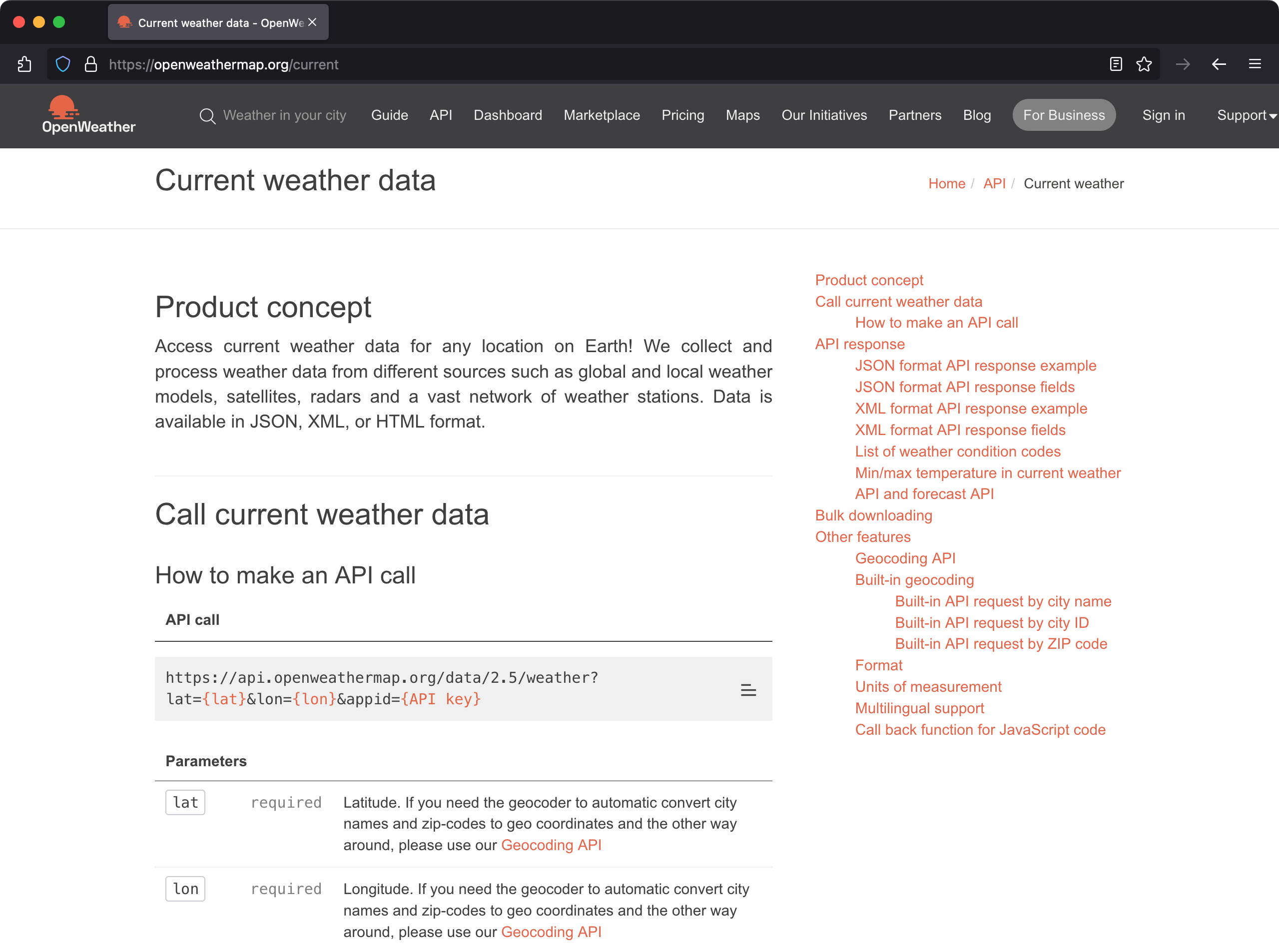1279x952 pixels.
Task: Open the Pricing menu item
Action: (682, 115)
